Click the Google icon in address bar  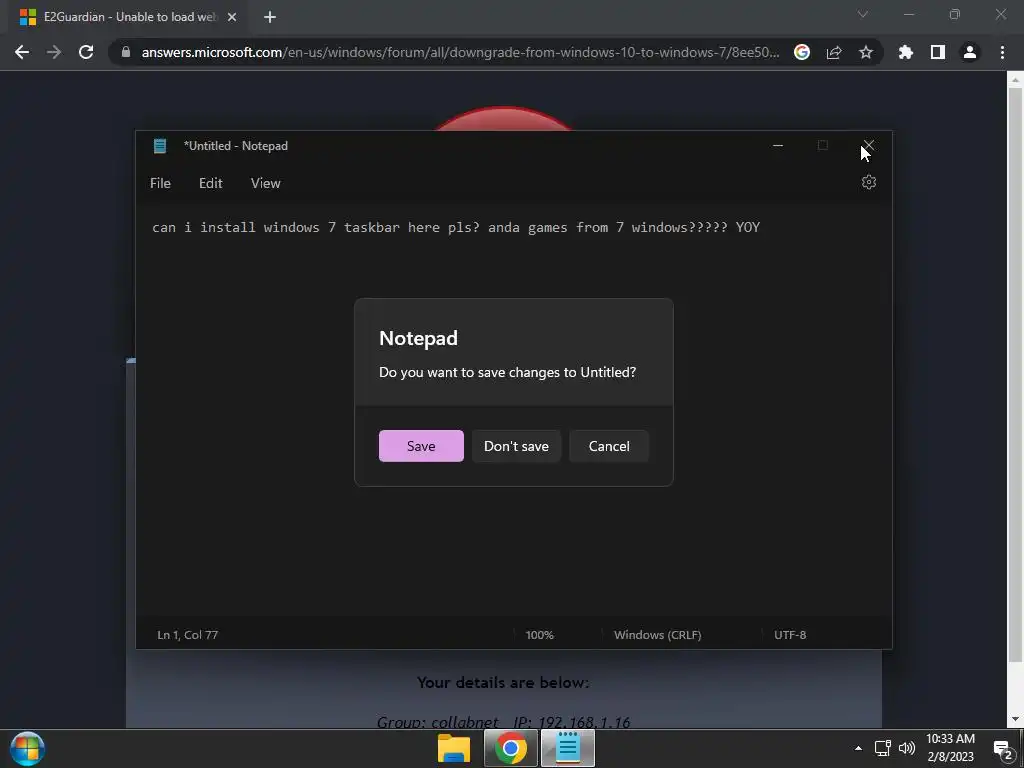click(802, 52)
